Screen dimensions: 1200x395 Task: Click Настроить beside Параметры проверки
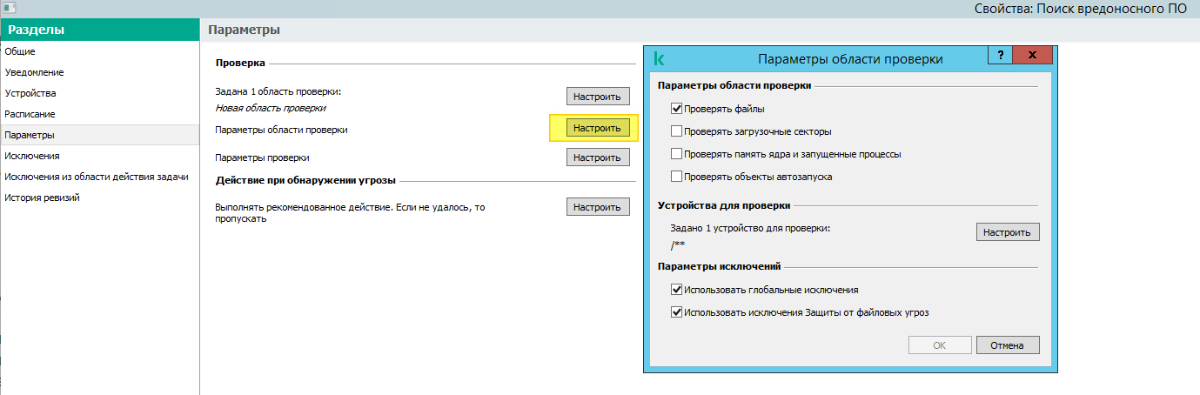598,157
